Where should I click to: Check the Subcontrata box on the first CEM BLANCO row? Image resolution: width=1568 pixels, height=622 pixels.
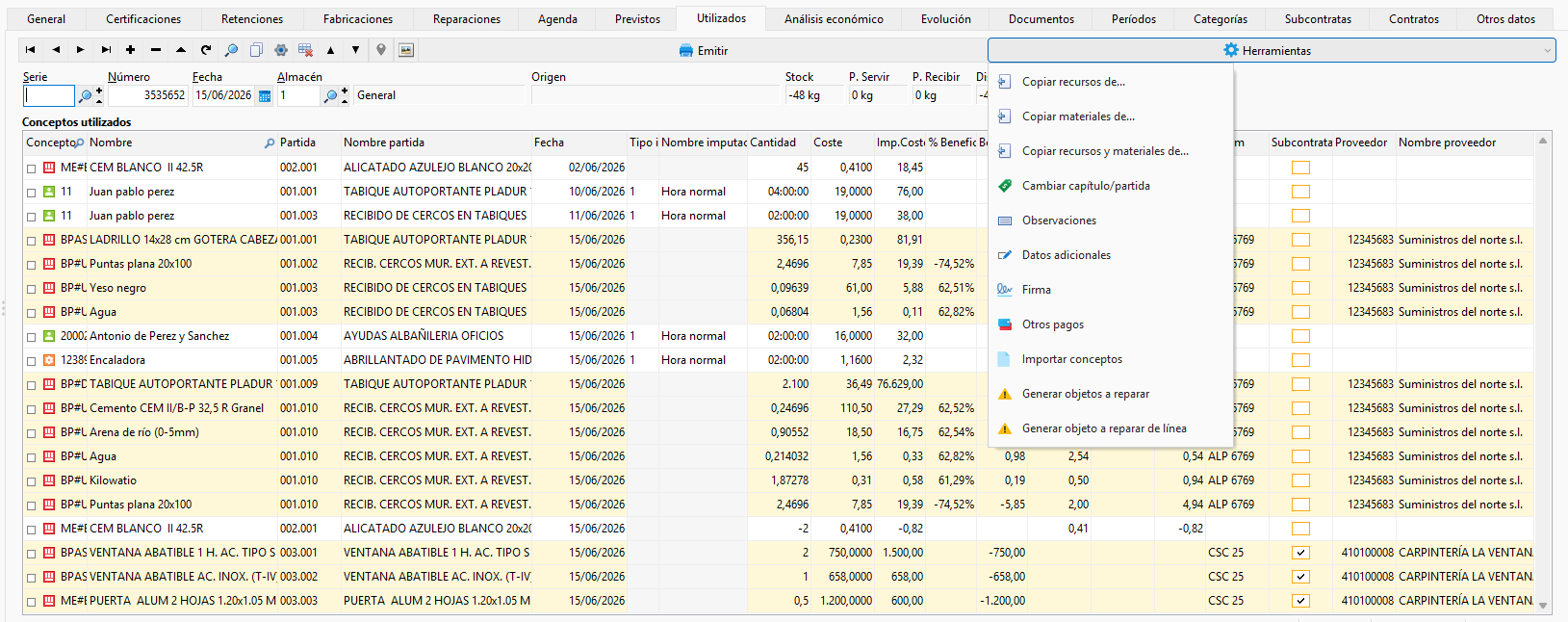click(x=1300, y=168)
